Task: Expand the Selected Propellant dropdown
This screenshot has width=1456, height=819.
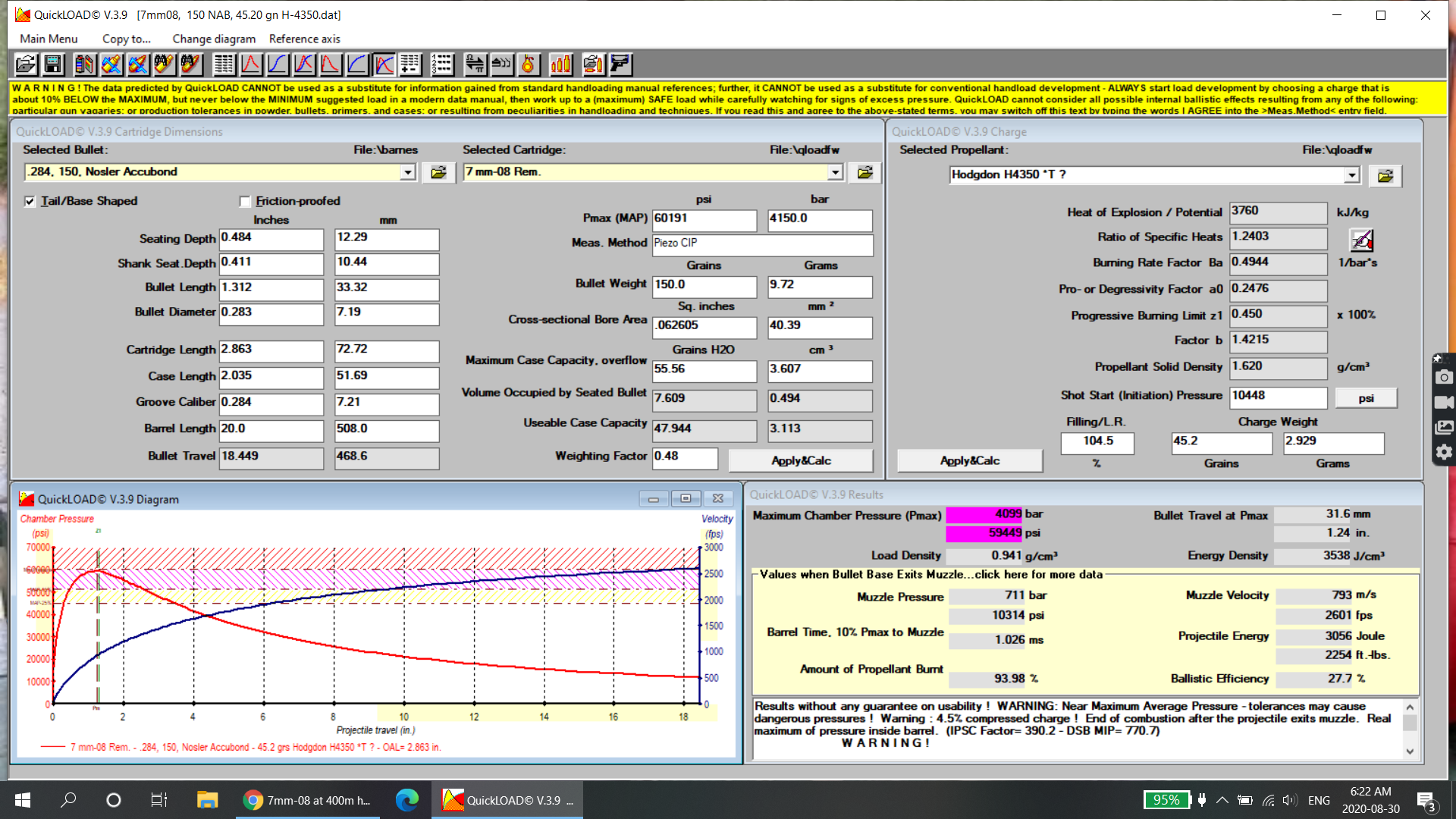Action: click(x=1351, y=175)
